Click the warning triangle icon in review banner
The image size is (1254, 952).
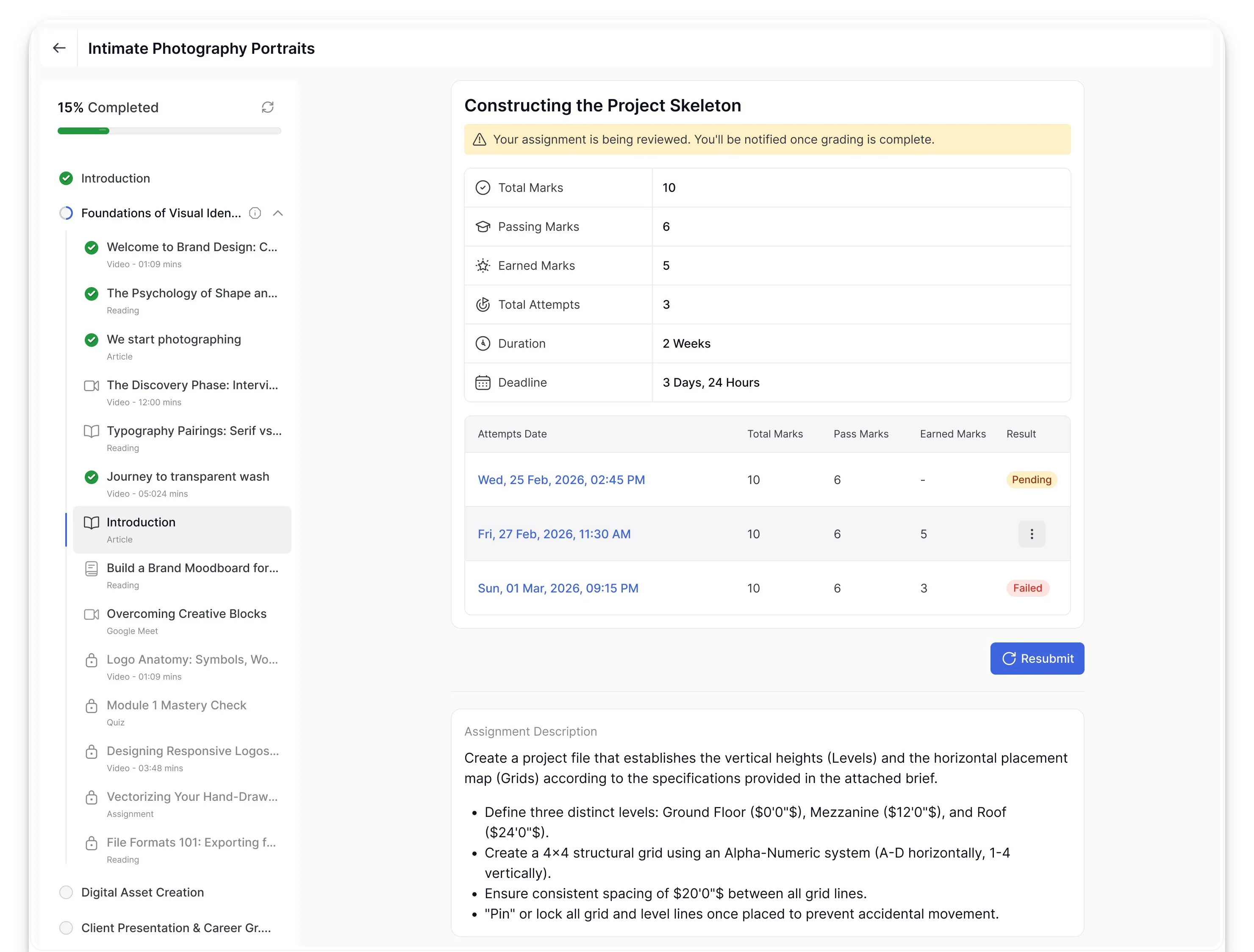pyautogui.click(x=480, y=139)
